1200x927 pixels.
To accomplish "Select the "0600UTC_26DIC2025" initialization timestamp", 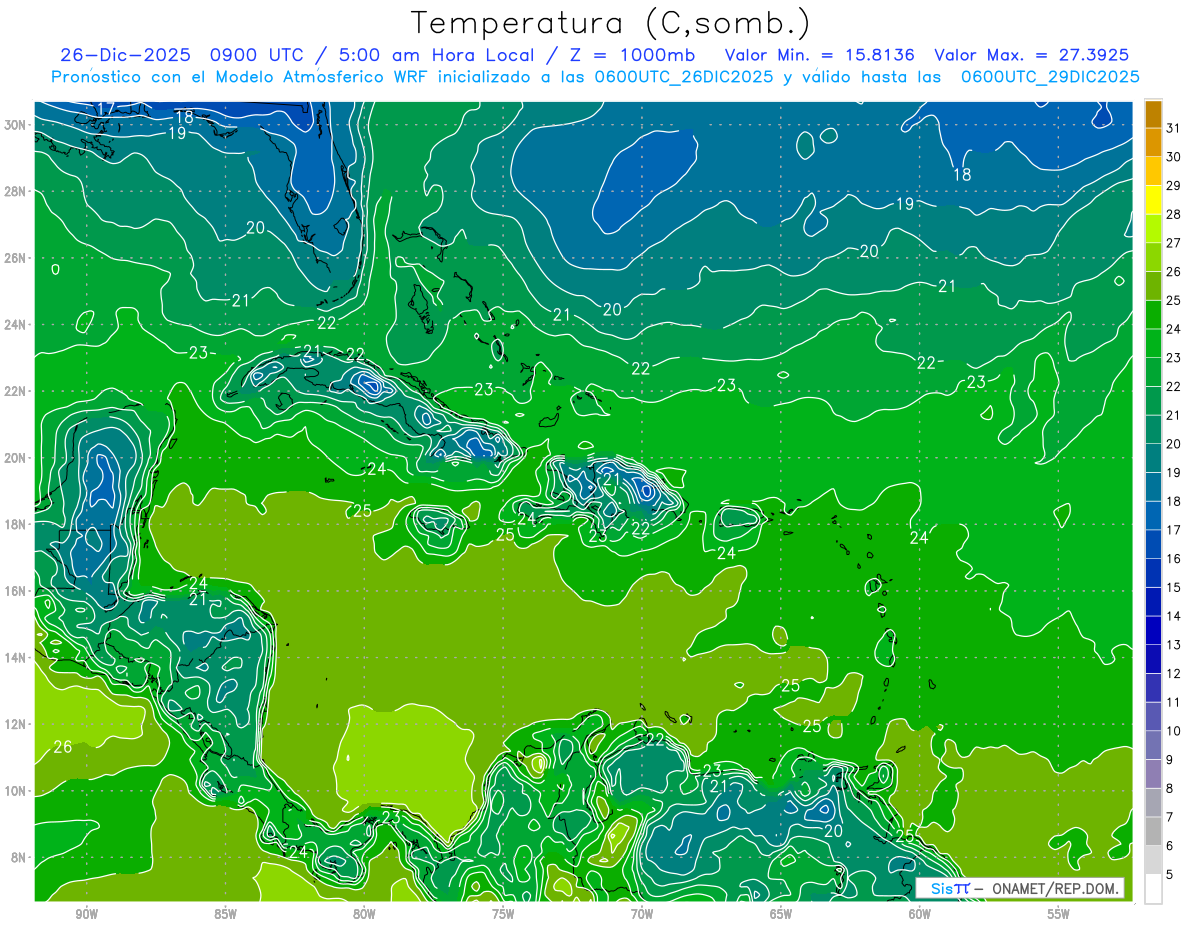I will pos(683,77).
